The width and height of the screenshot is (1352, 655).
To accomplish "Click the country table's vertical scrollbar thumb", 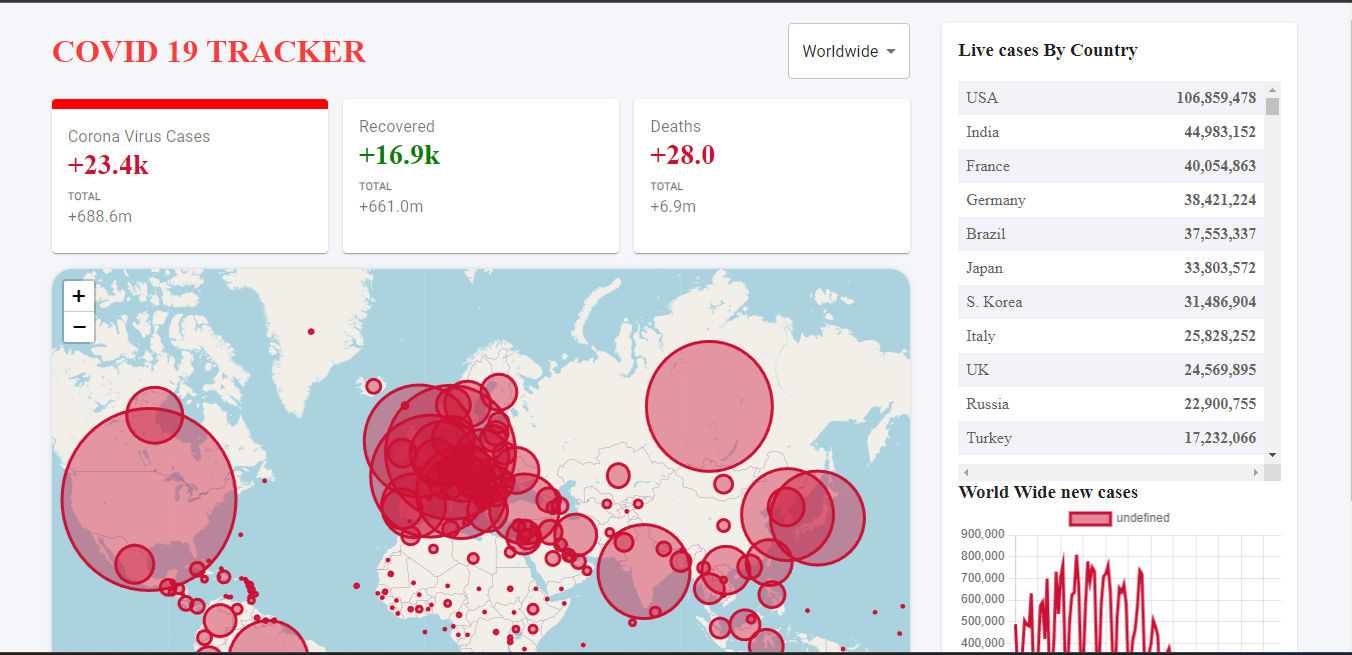I will click(x=1272, y=107).
